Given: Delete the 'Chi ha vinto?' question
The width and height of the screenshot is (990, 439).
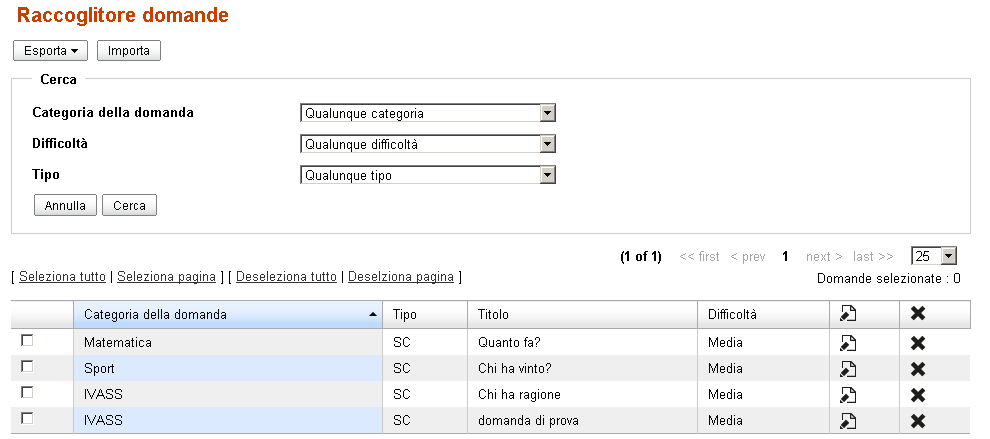Looking at the screenshot, I should [x=917, y=369].
